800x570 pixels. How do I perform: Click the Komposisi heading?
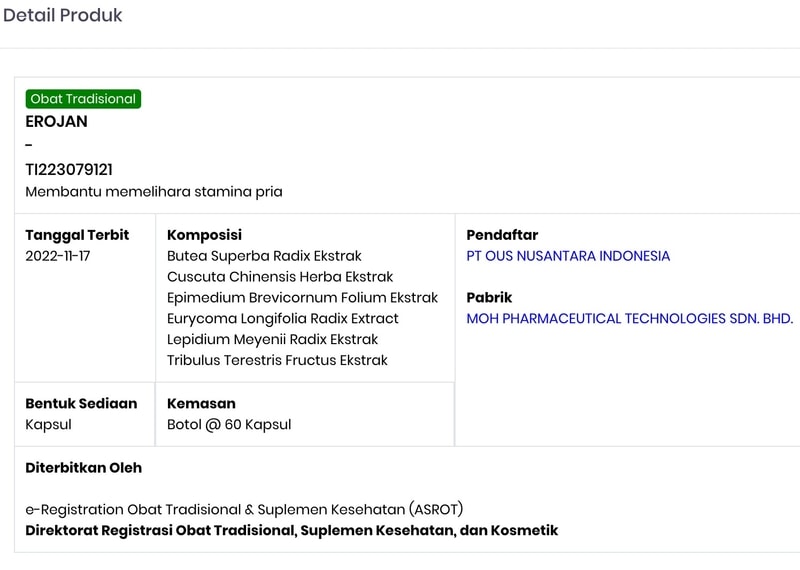point(204,235)
